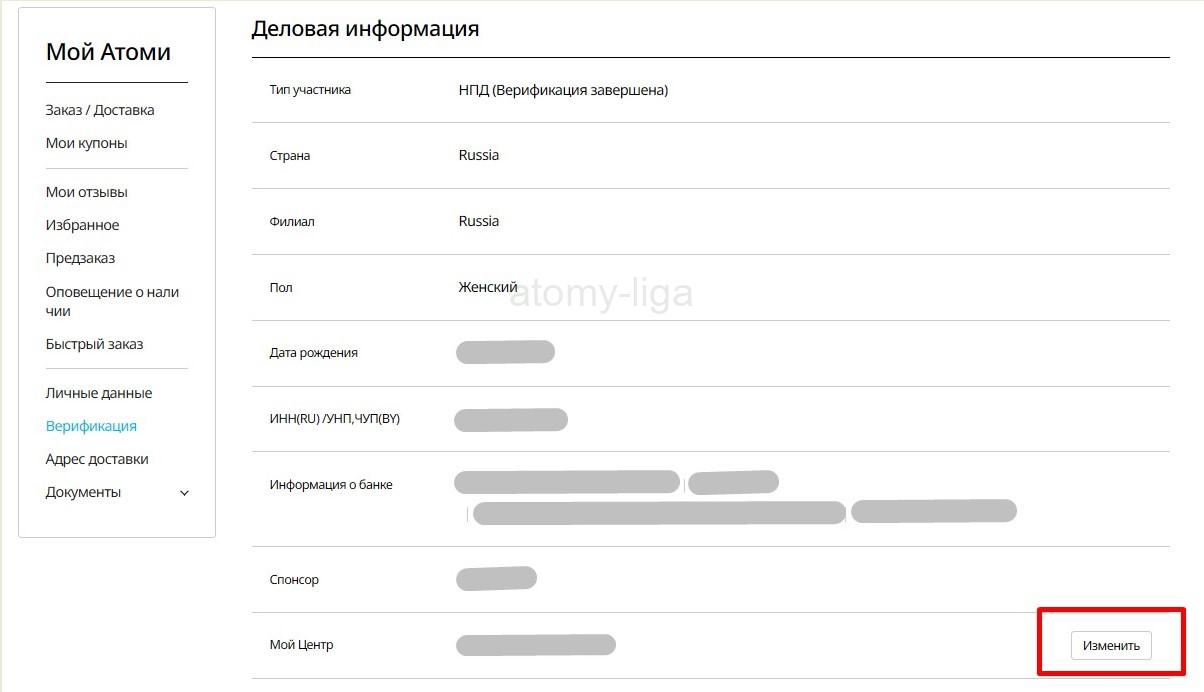Open Заказ / Доставка page

[100, 110]
